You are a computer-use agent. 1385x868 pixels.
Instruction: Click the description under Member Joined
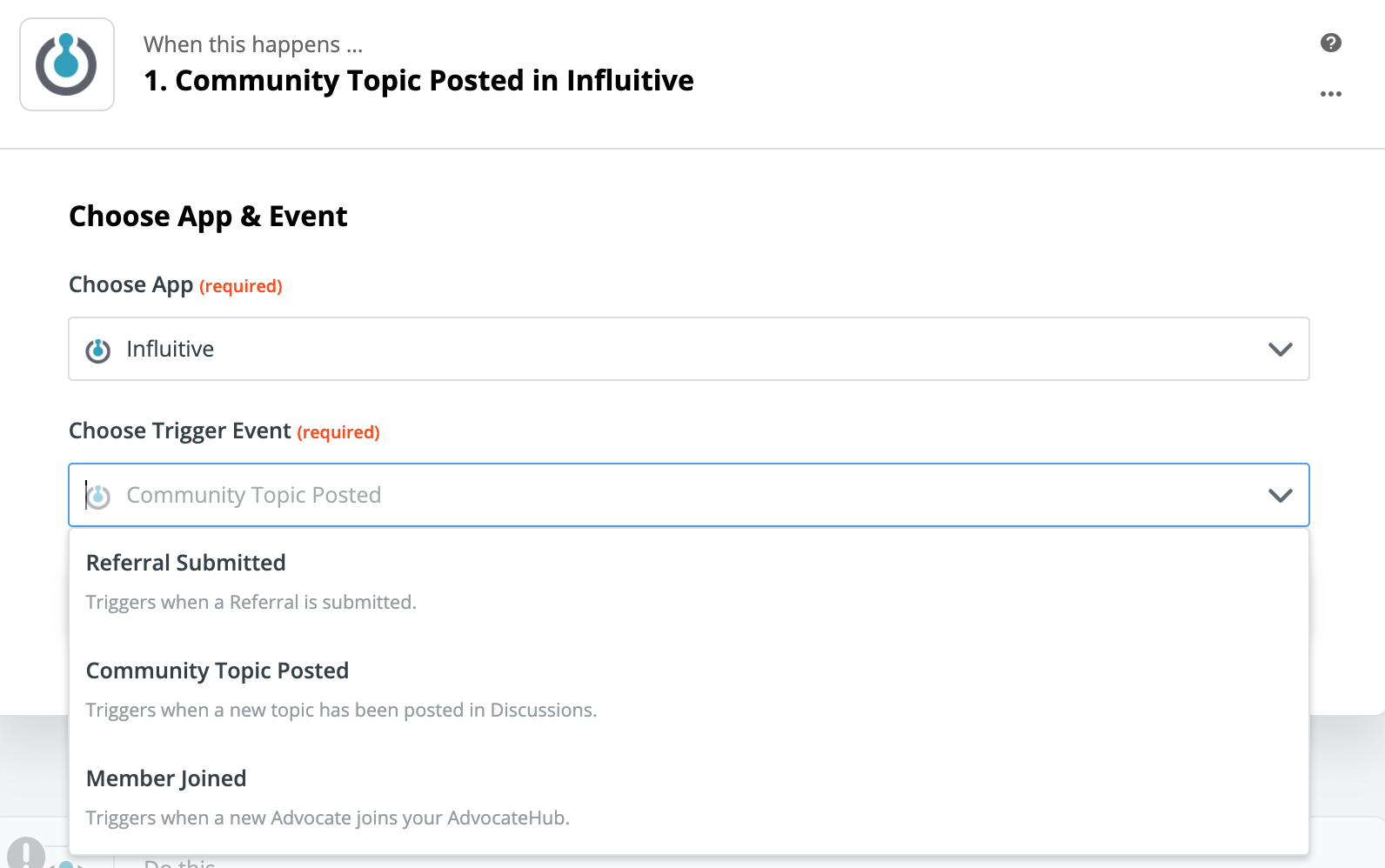tap(327, 818)
